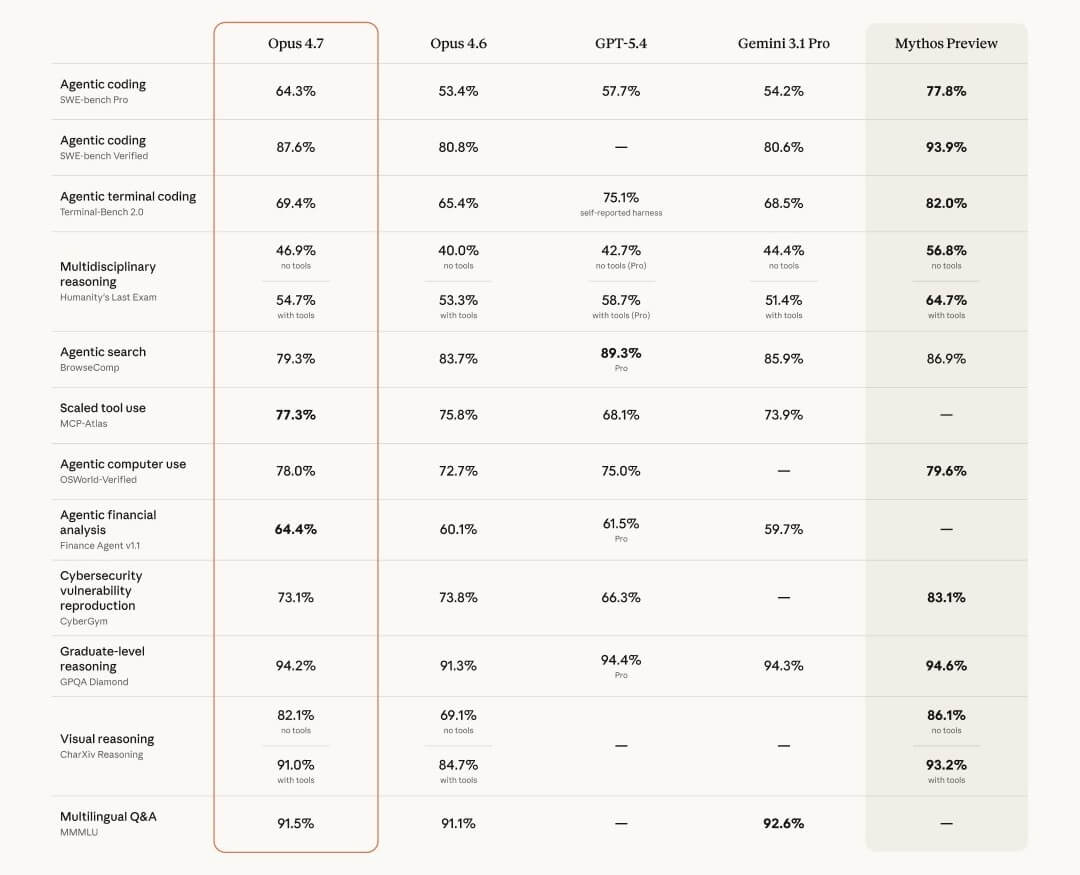
Task: Select the Mythos Preview column header
Action: [946, 44]
